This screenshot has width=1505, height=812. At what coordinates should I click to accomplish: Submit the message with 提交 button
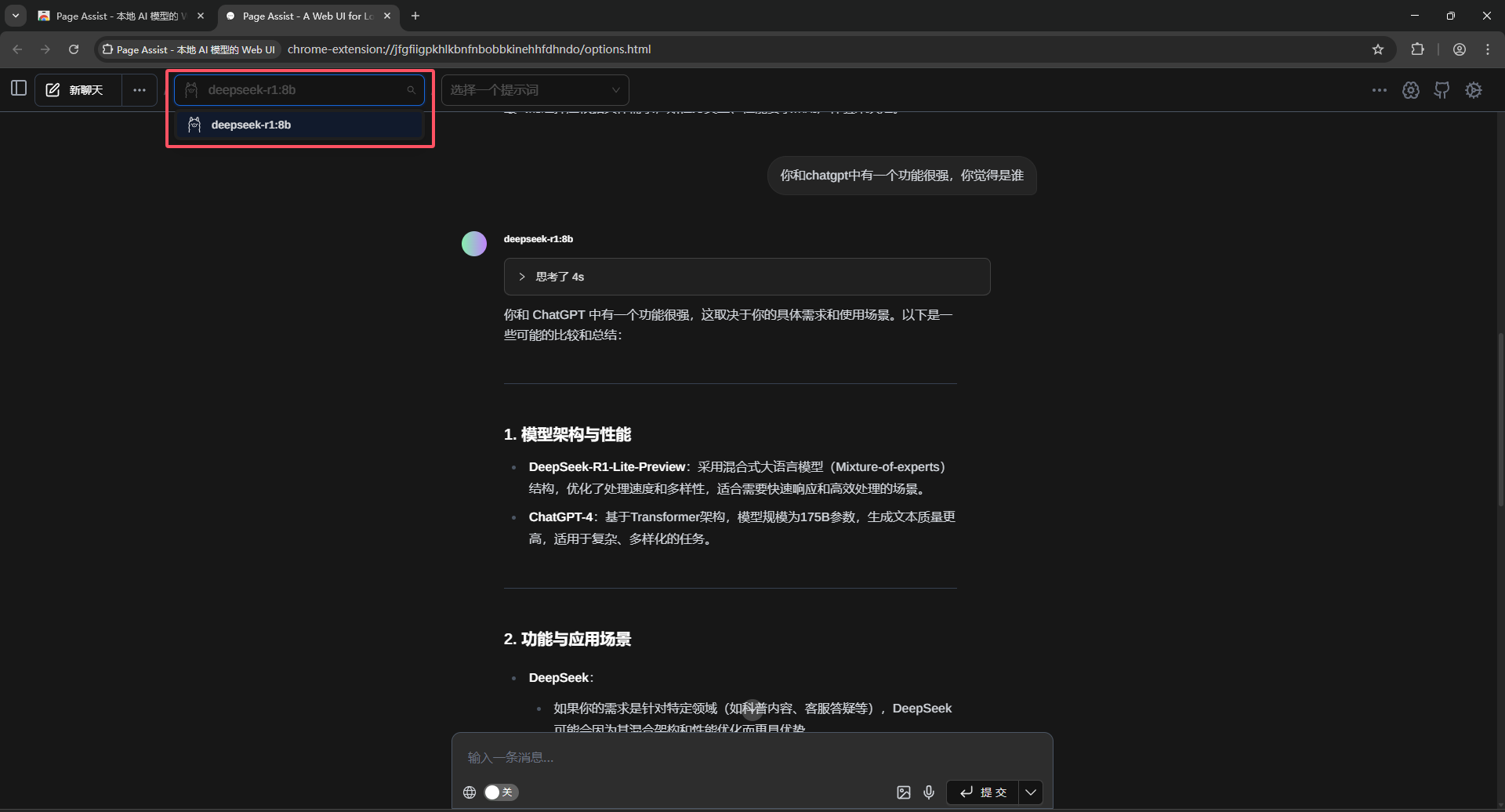[983, 792]
